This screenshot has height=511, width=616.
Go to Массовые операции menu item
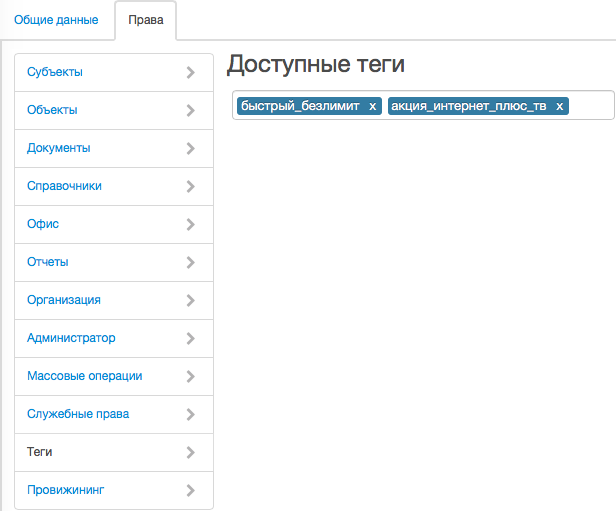[x=114, y=376]
